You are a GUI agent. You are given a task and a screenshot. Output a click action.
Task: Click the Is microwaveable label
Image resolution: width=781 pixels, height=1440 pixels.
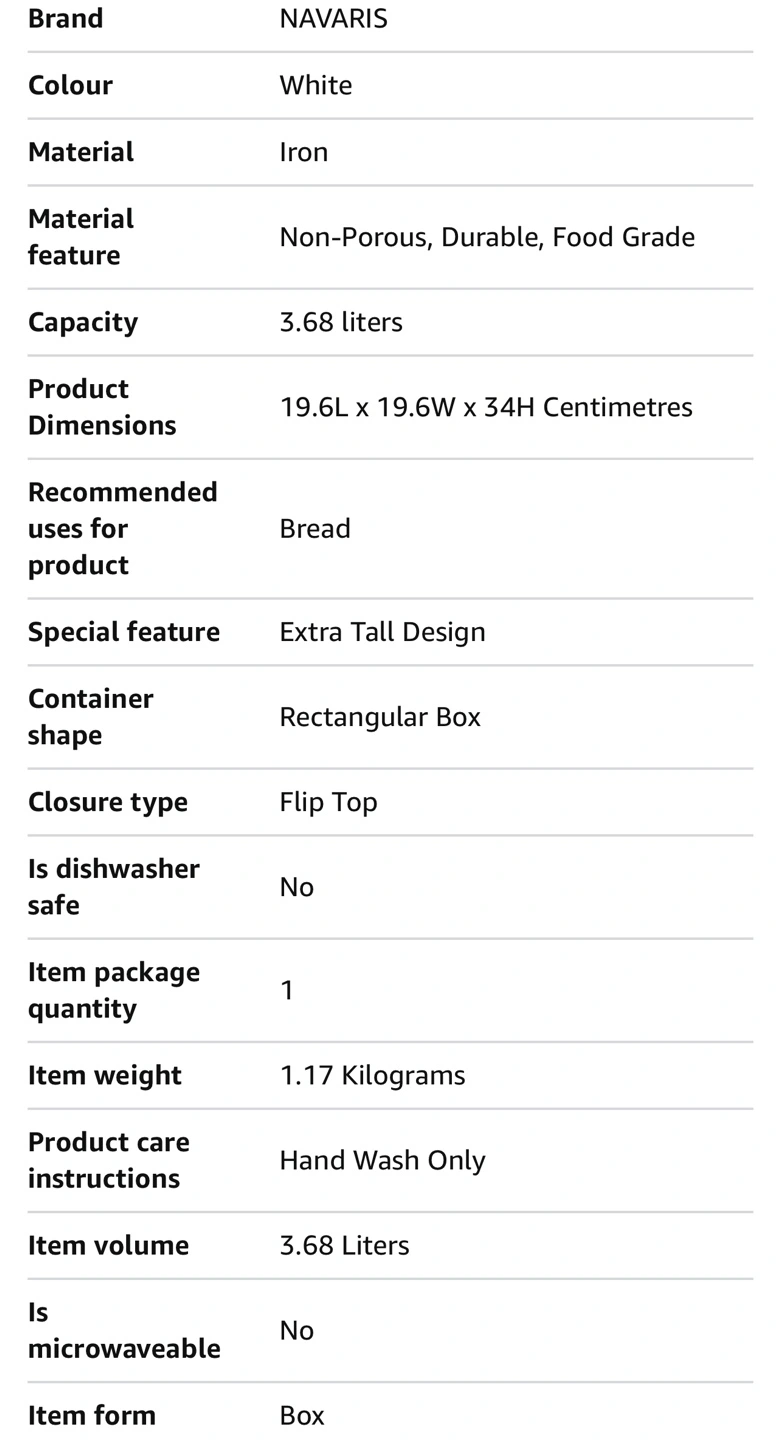pos(124,1330)
